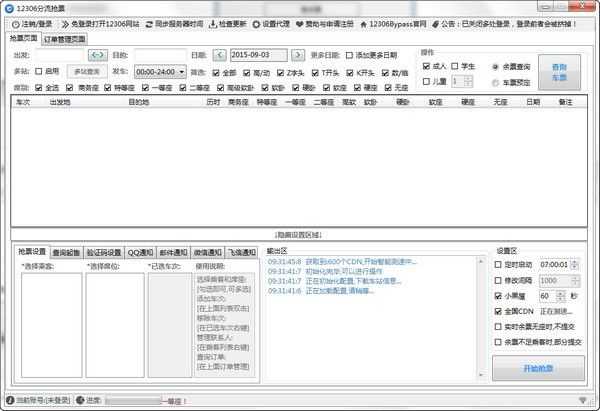Toggle the adult passenger checkbox
600x411 pixels.
(x=426, y=66)
